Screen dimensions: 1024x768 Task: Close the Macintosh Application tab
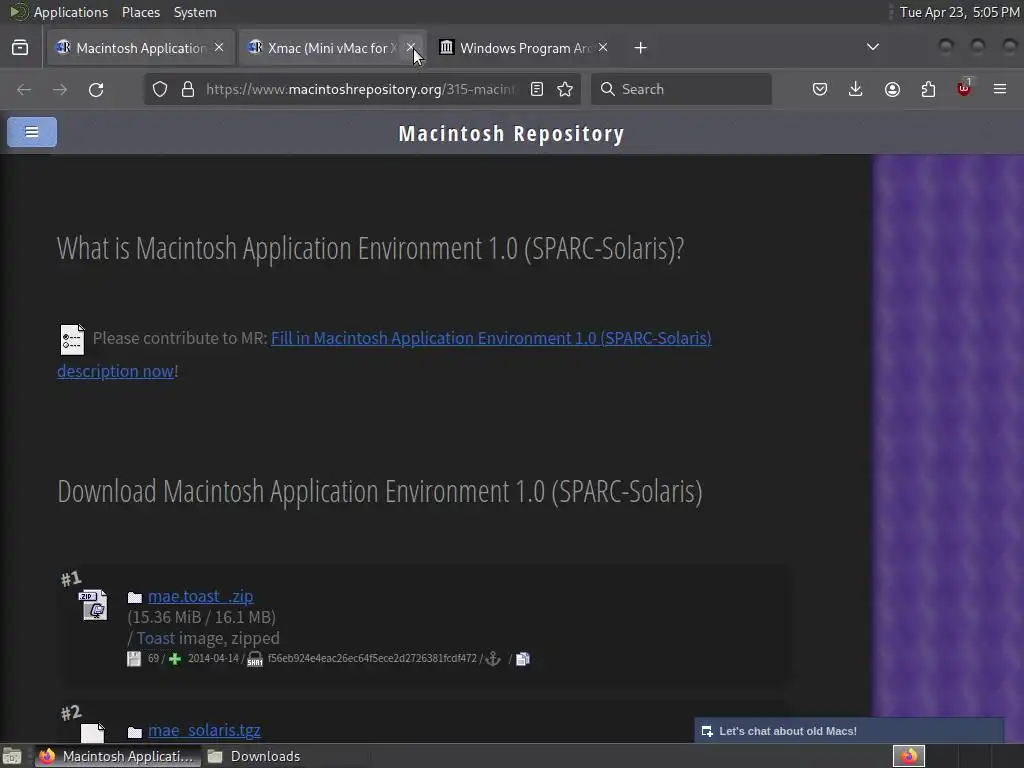tap(219, 48)
